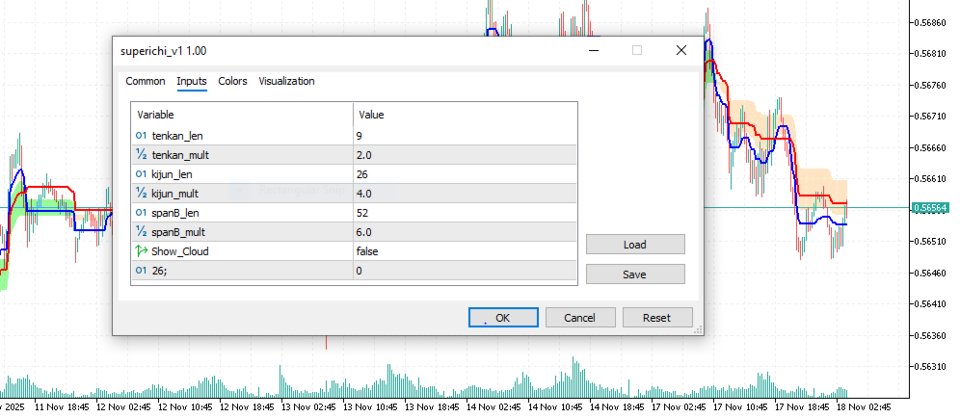The image size is (960, 418).
Task: Click the dialog's minimize button
Action: pos(593,51)
